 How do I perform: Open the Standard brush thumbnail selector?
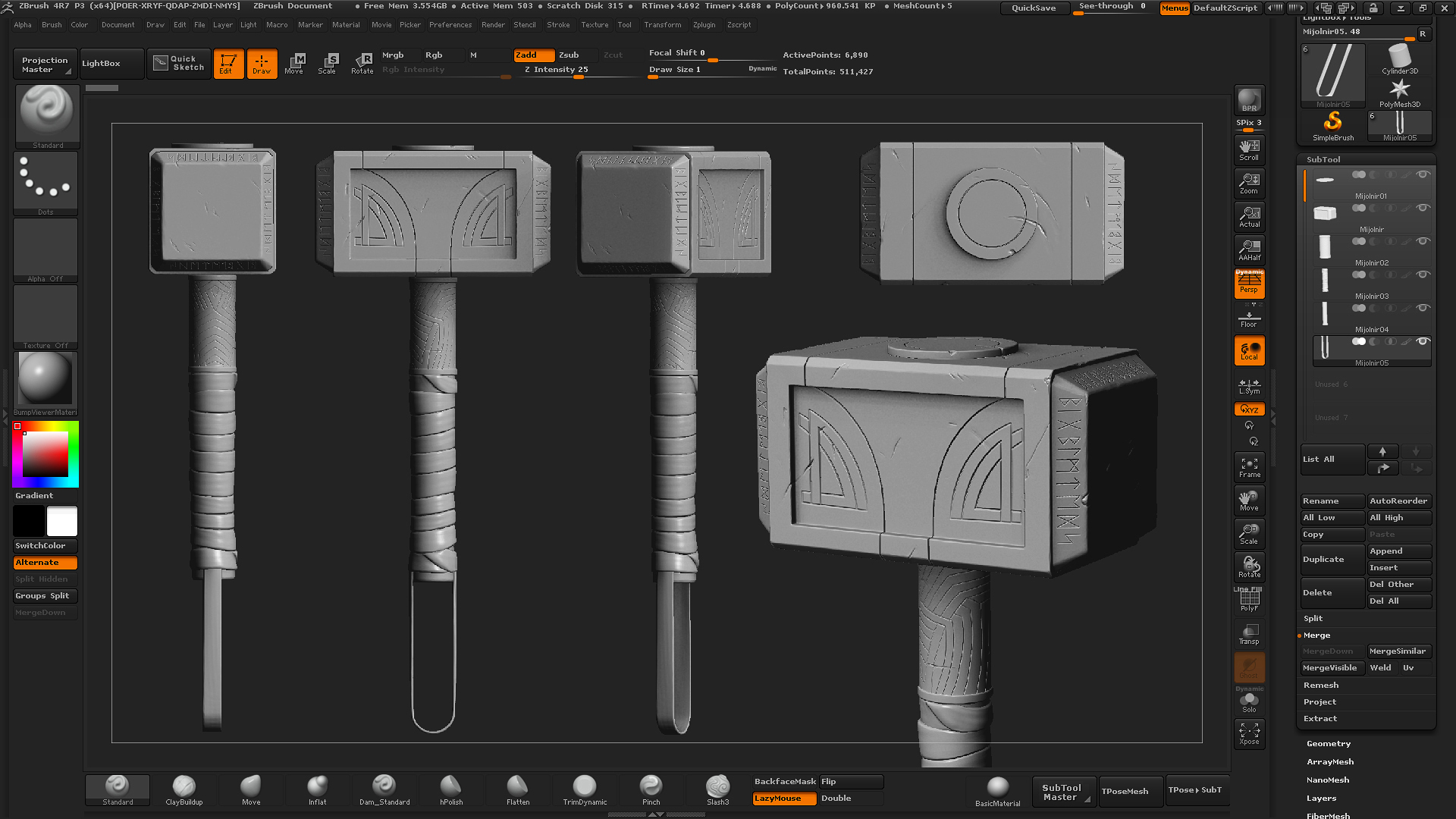47,116
